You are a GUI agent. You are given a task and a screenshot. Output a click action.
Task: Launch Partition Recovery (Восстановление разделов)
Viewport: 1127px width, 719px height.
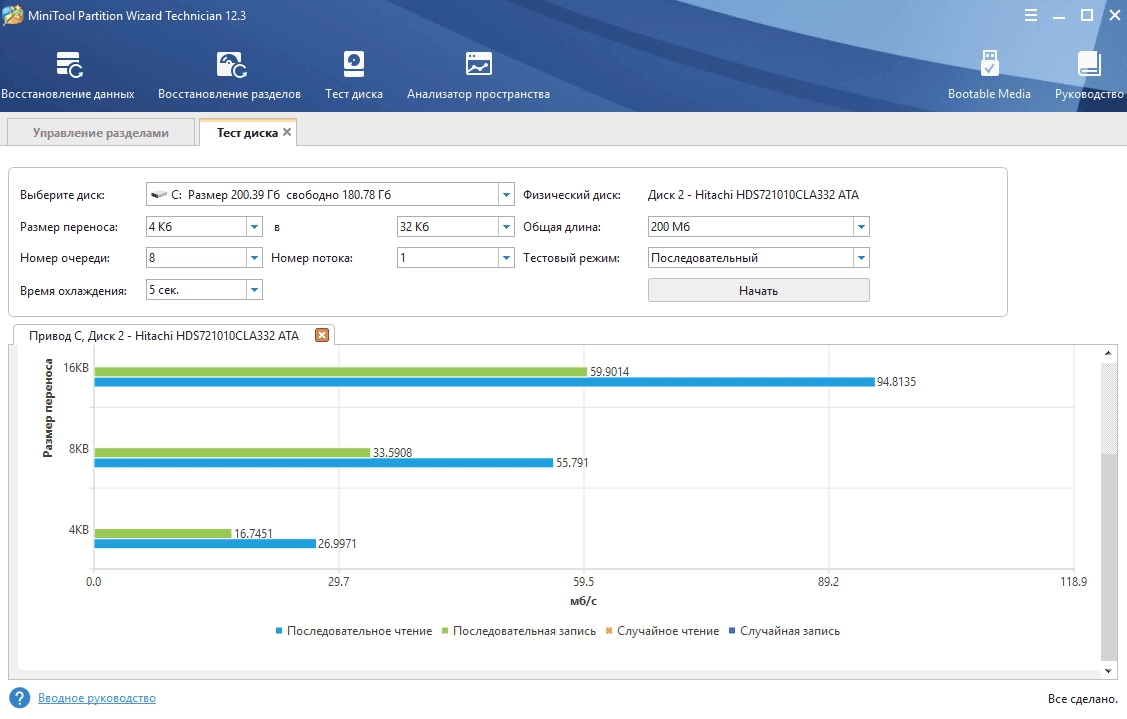[229, 75]
